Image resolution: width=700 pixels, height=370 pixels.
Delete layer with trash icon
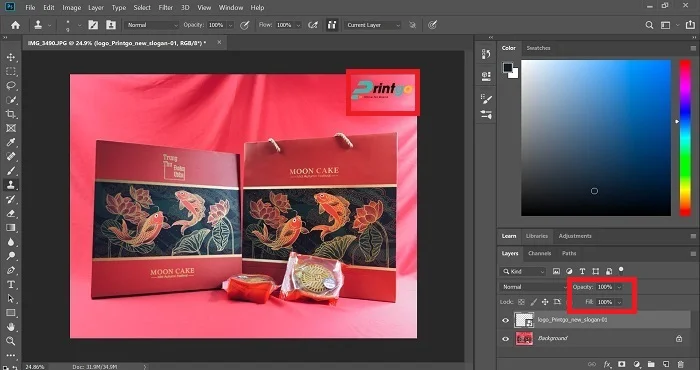point(680,364)
